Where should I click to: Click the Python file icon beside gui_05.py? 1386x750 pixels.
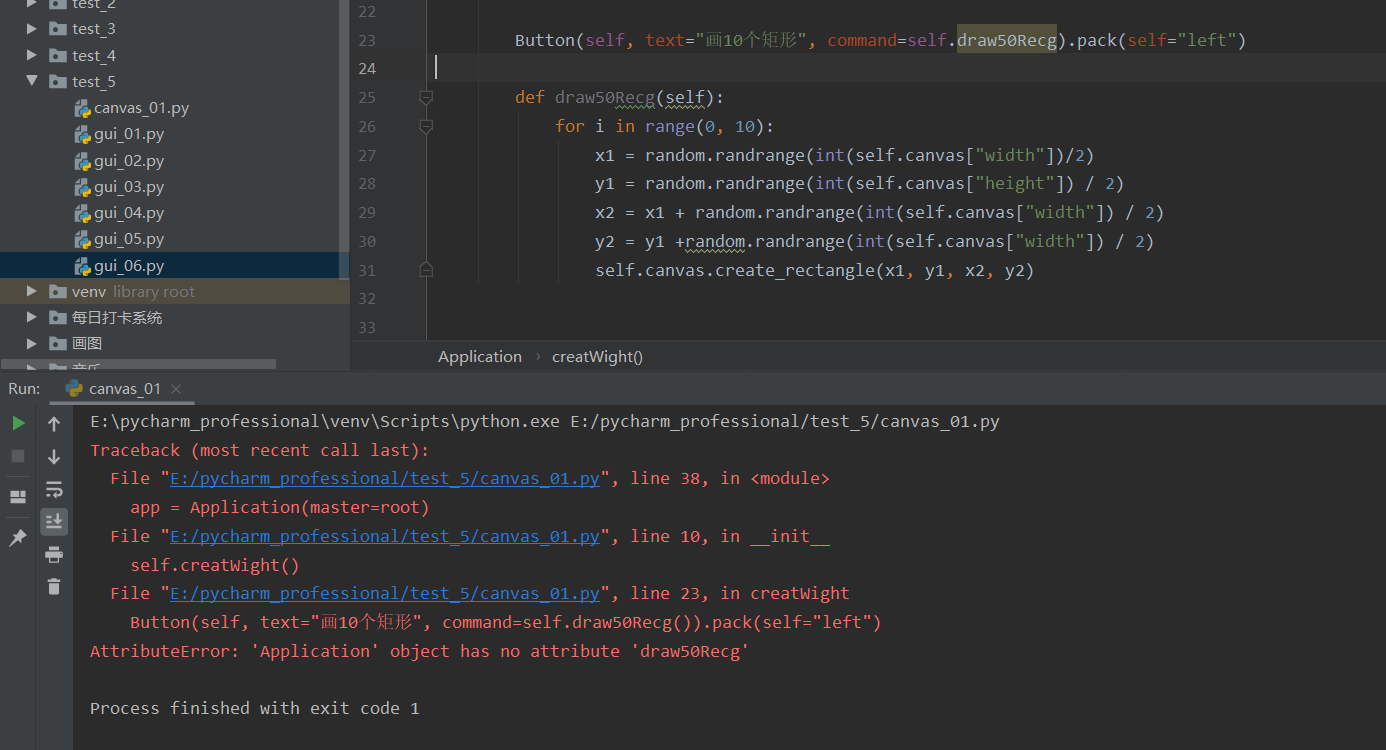coord(83,239)
